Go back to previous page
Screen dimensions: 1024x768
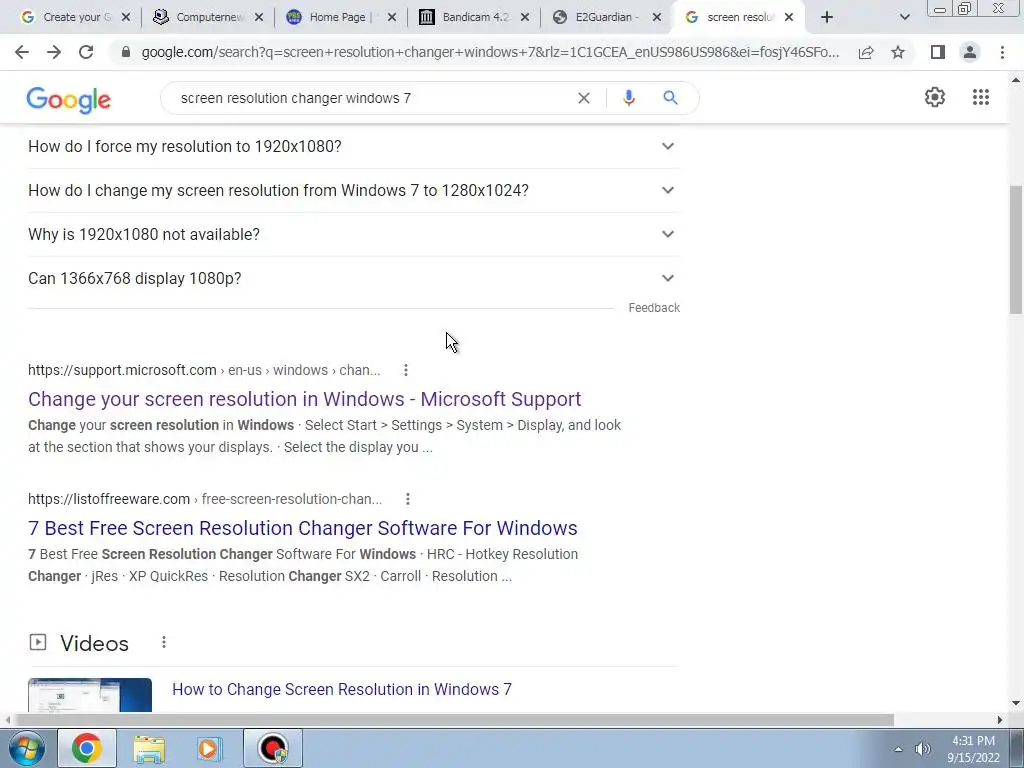[22, 52]
